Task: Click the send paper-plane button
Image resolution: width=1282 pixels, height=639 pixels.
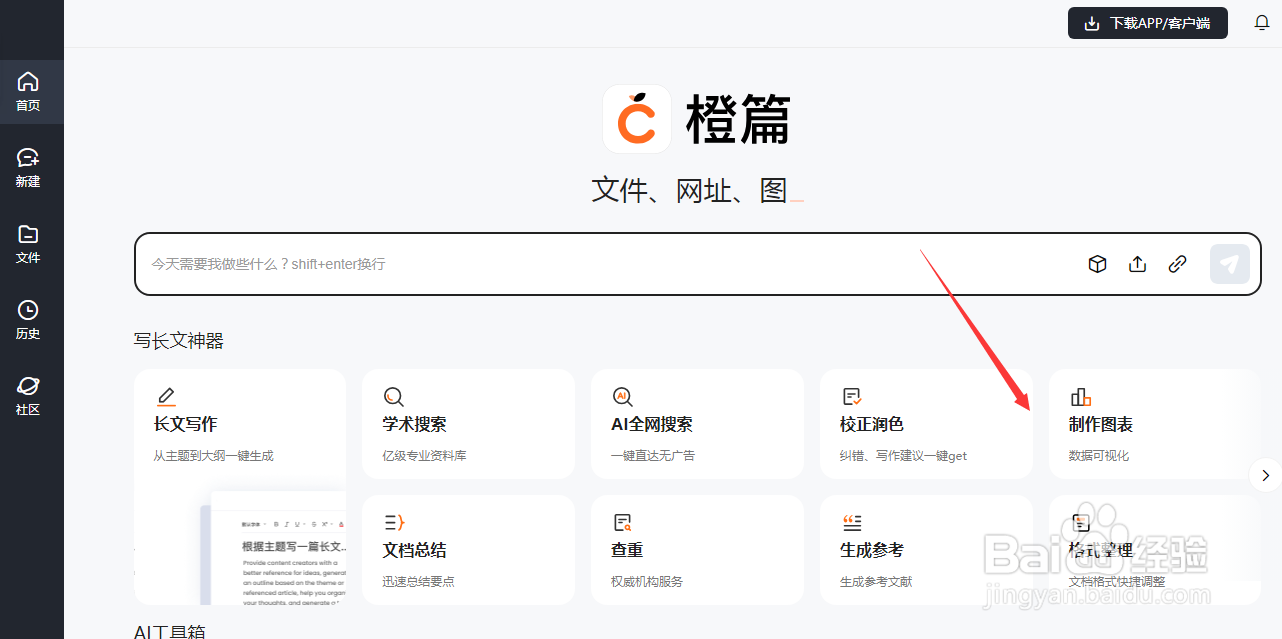Action: (x=1230, y=264)
